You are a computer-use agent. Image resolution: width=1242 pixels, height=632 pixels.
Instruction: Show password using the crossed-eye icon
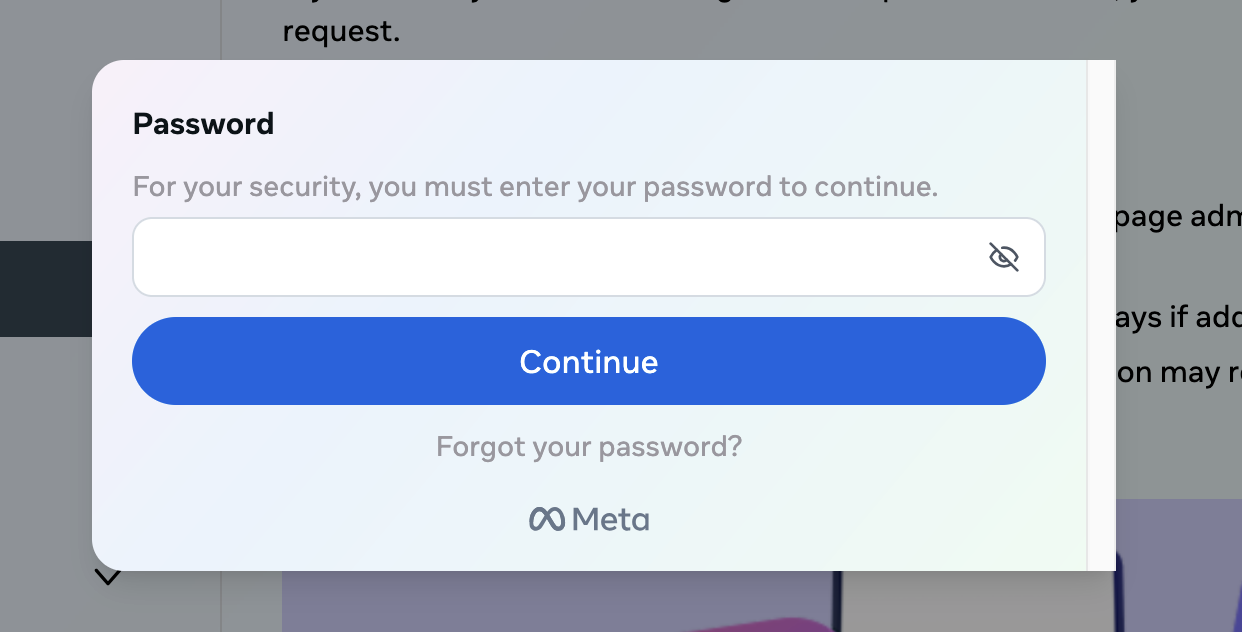(x=1003, y=257)
